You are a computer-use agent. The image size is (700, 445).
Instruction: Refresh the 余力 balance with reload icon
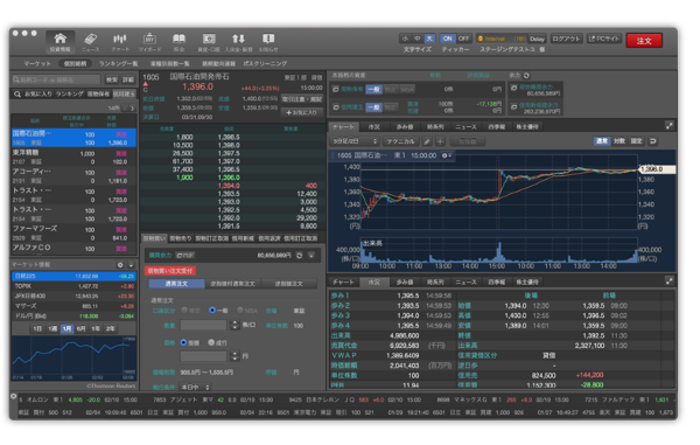pyautogui.click(x=527, y=75)
